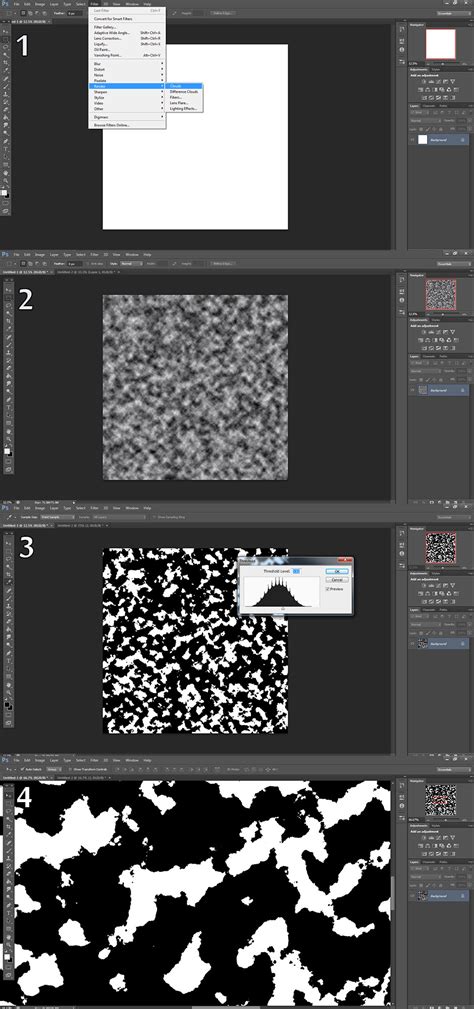Switch to Channels tab in the first screenshot
The height and width of the screenshot is (1009, 474).
[x=429, y=106]
